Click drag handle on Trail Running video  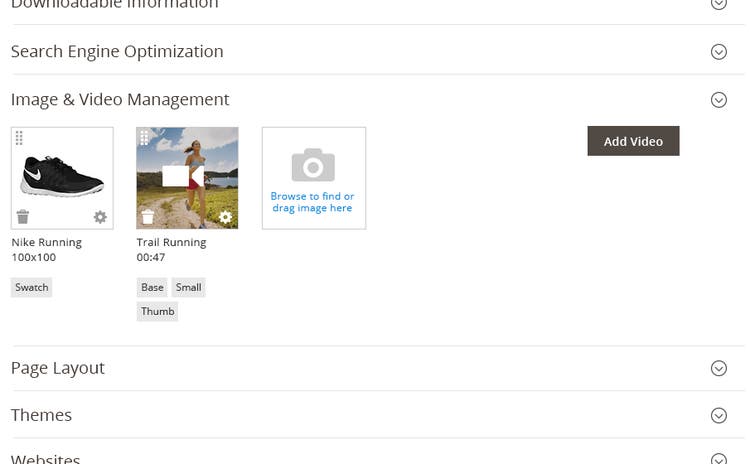click(145, 138)
